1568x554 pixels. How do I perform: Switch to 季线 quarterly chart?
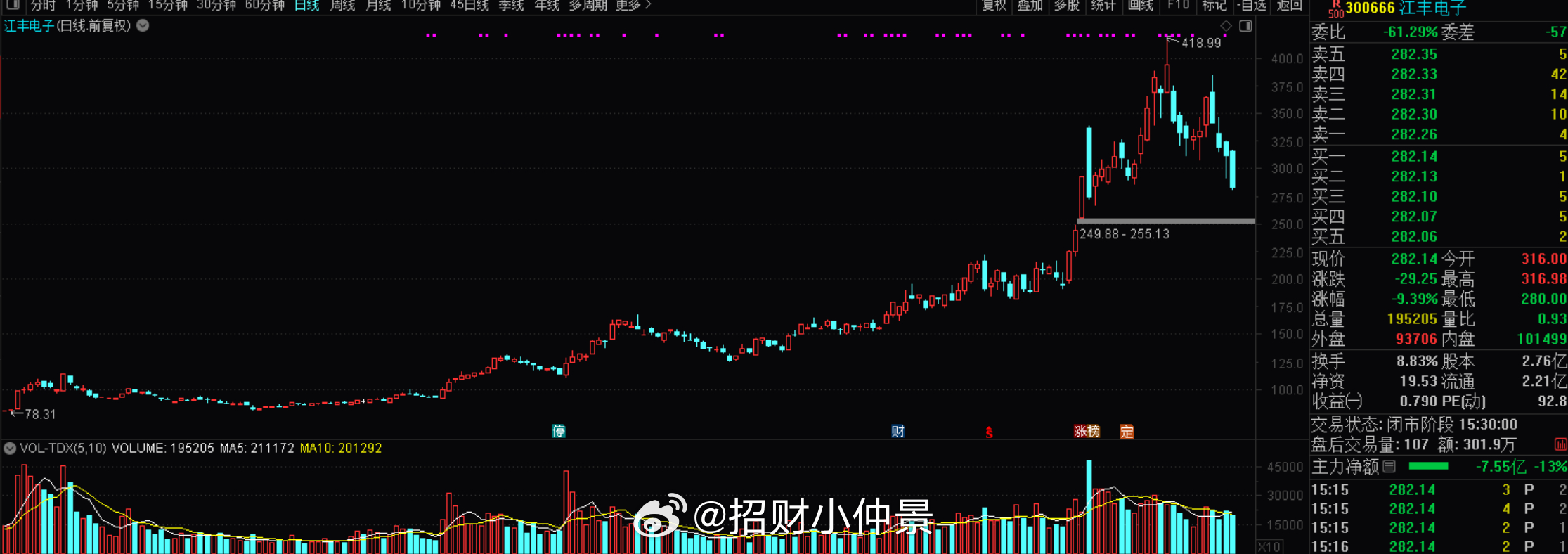tap(511, 6)
